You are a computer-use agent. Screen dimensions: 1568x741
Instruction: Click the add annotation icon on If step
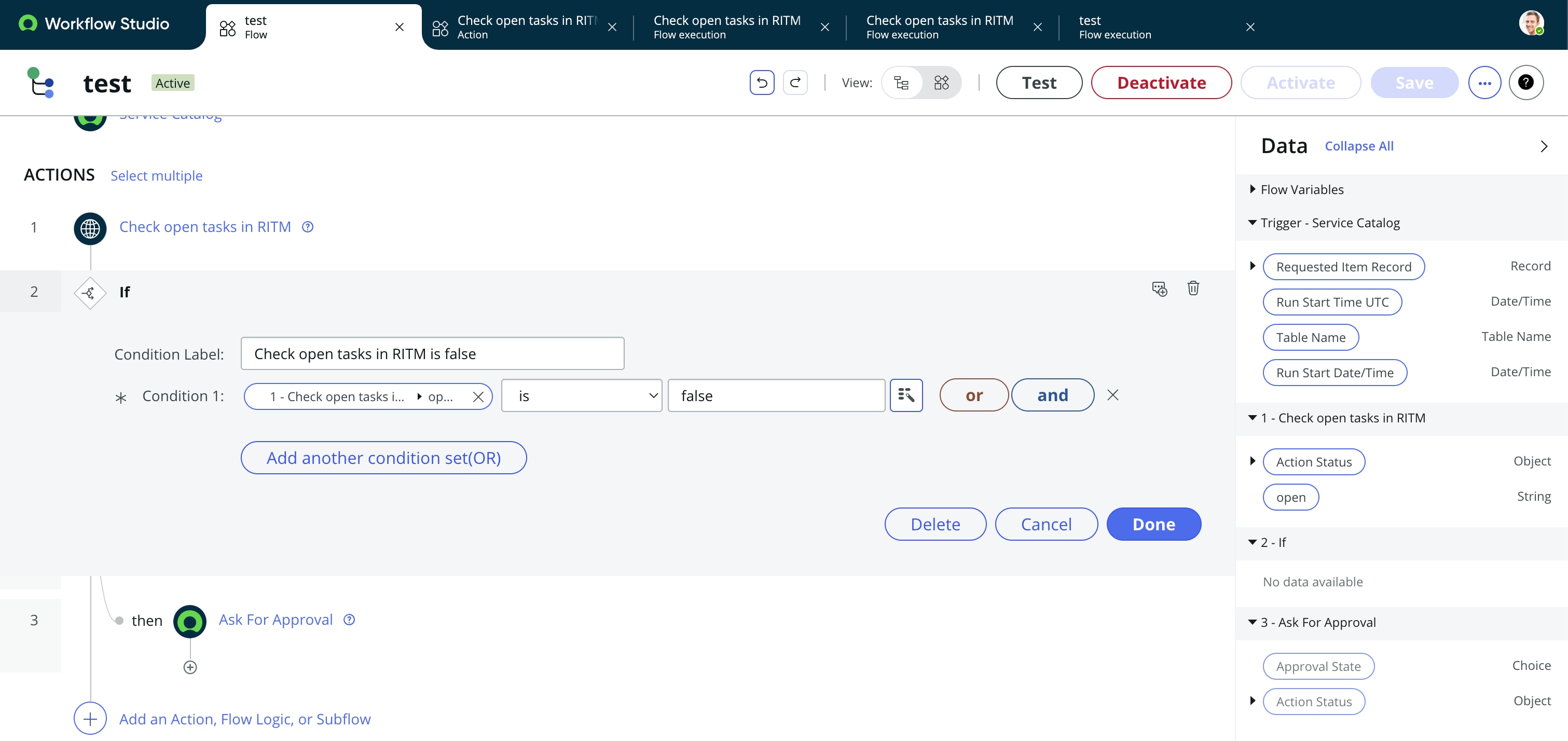tap(1159, 289)
